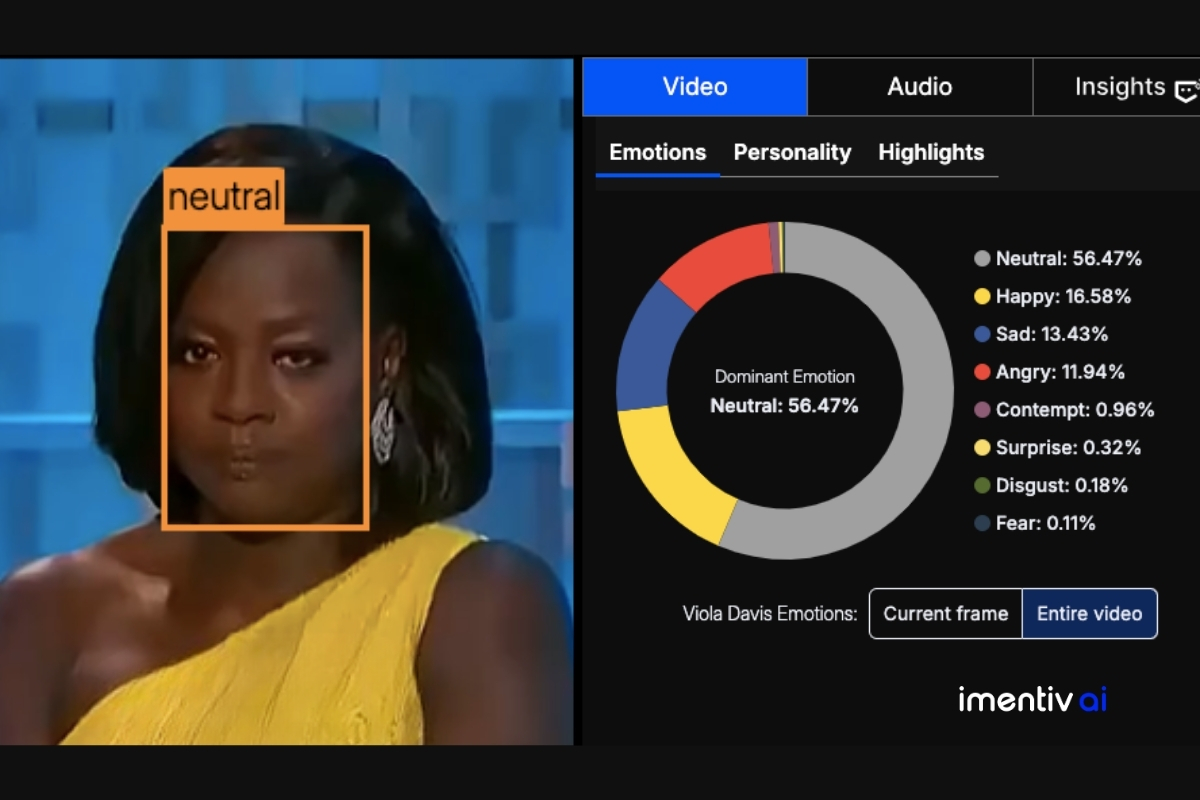Click the Insights tab icon
The image size is (1200, 800).
(x=1186, y=89)
